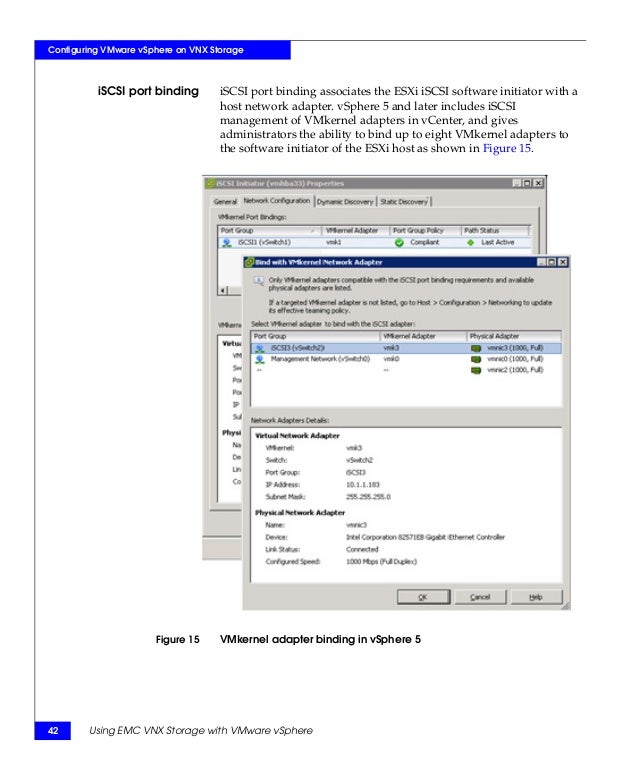Select the vmk1 cell in Port Bindings list

(334, 242)
